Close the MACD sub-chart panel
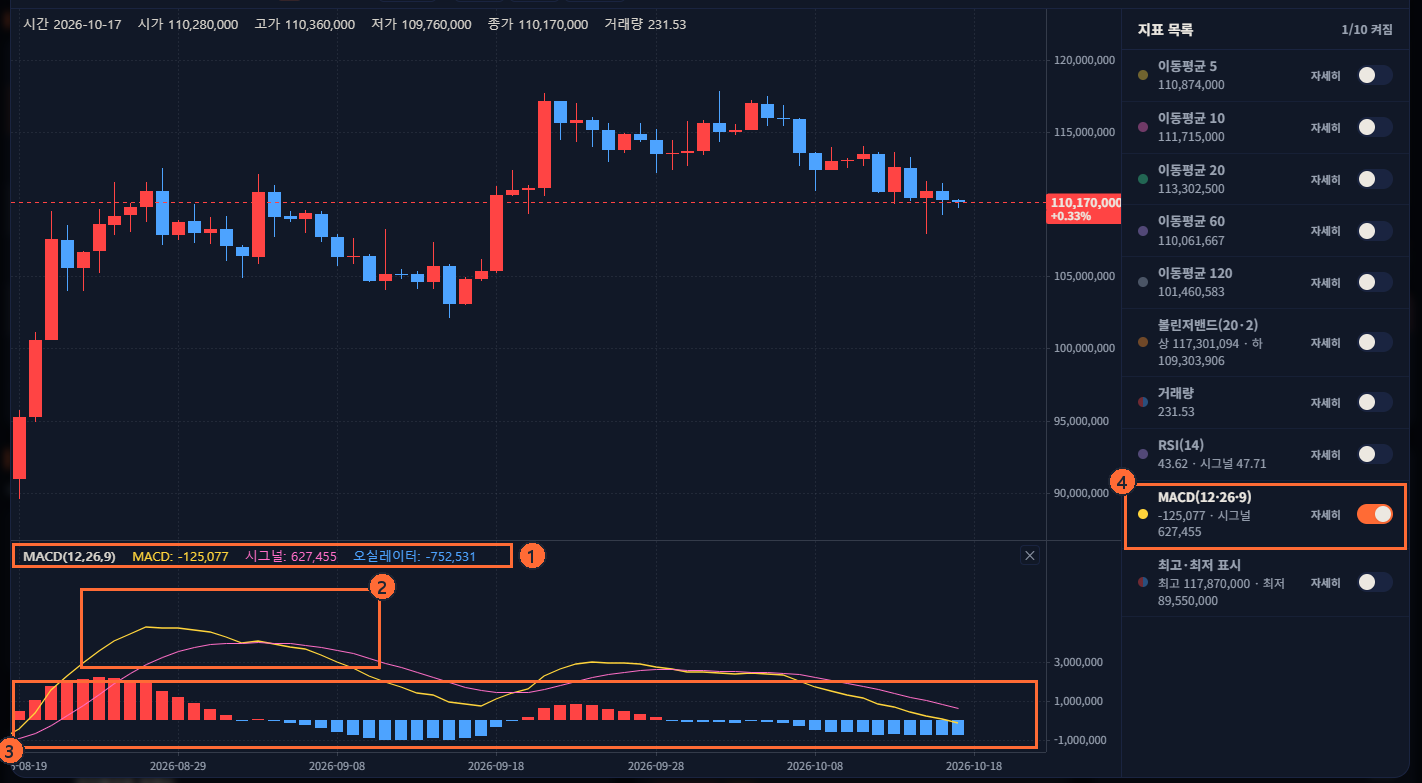The image size is (1422, 783). point(1030,556)
